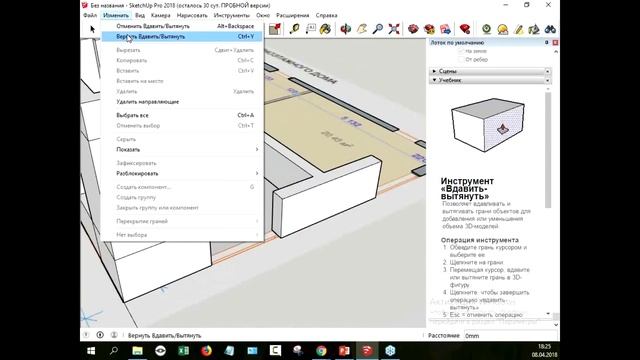Image resolution: width=640 pixels, height=360 pixels.
Task: Select the Orbit tool
Action: [346, 29]
